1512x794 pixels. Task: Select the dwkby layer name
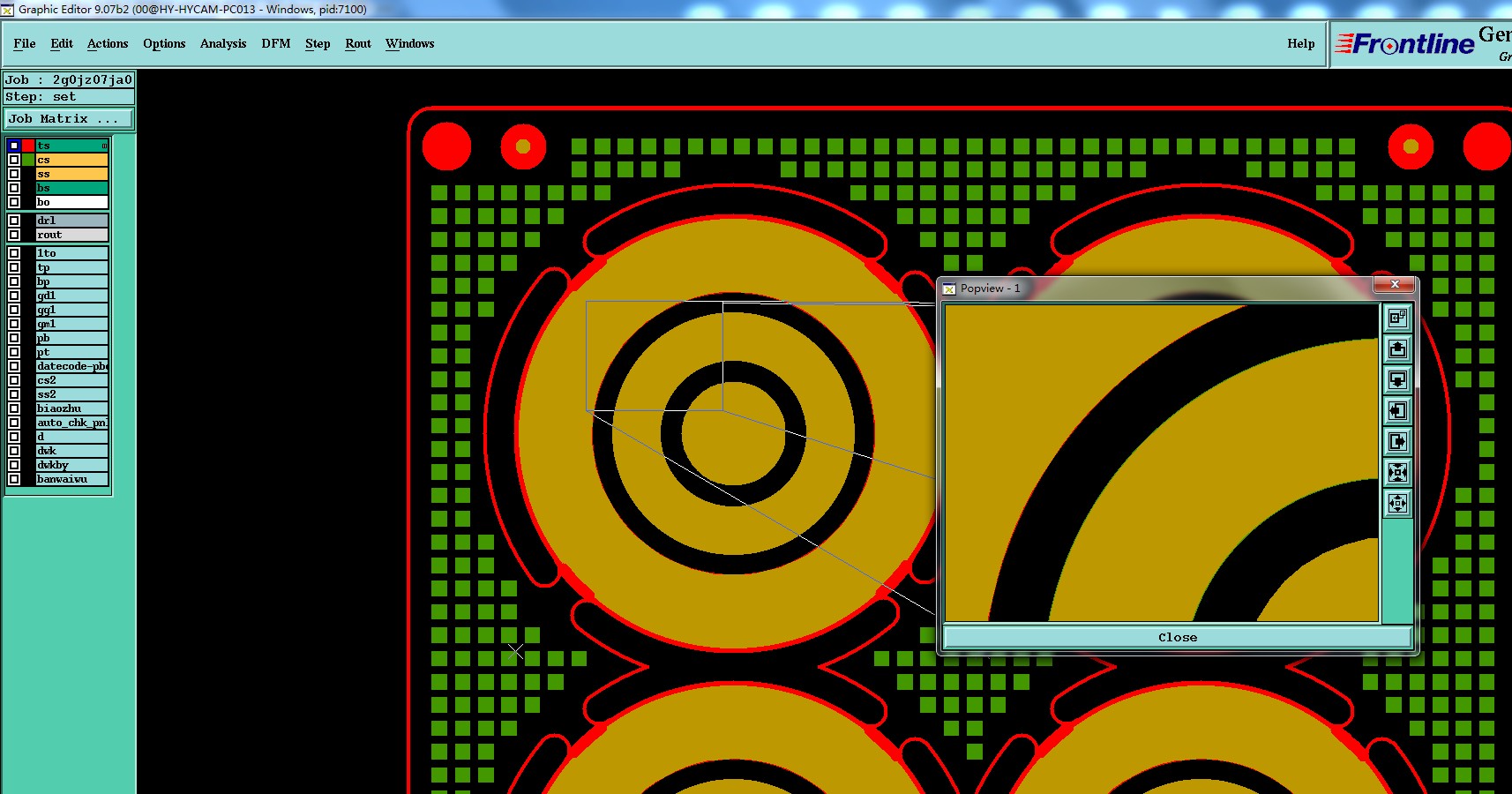[x=71, y=465]
